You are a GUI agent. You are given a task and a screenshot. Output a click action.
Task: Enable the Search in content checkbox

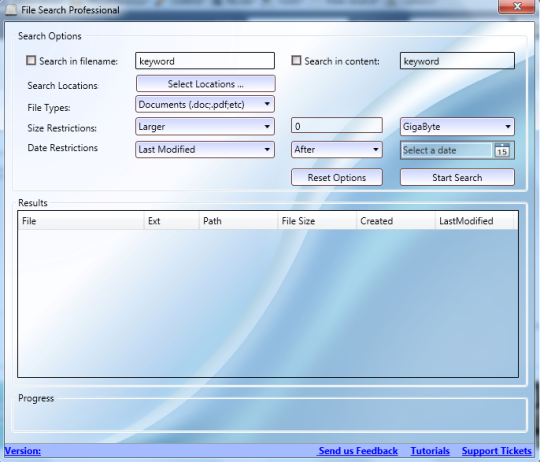(296, 61)
